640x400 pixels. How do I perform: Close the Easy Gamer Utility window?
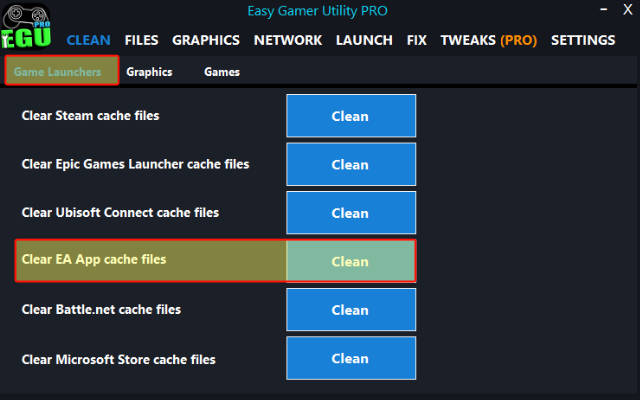[628, 9]
